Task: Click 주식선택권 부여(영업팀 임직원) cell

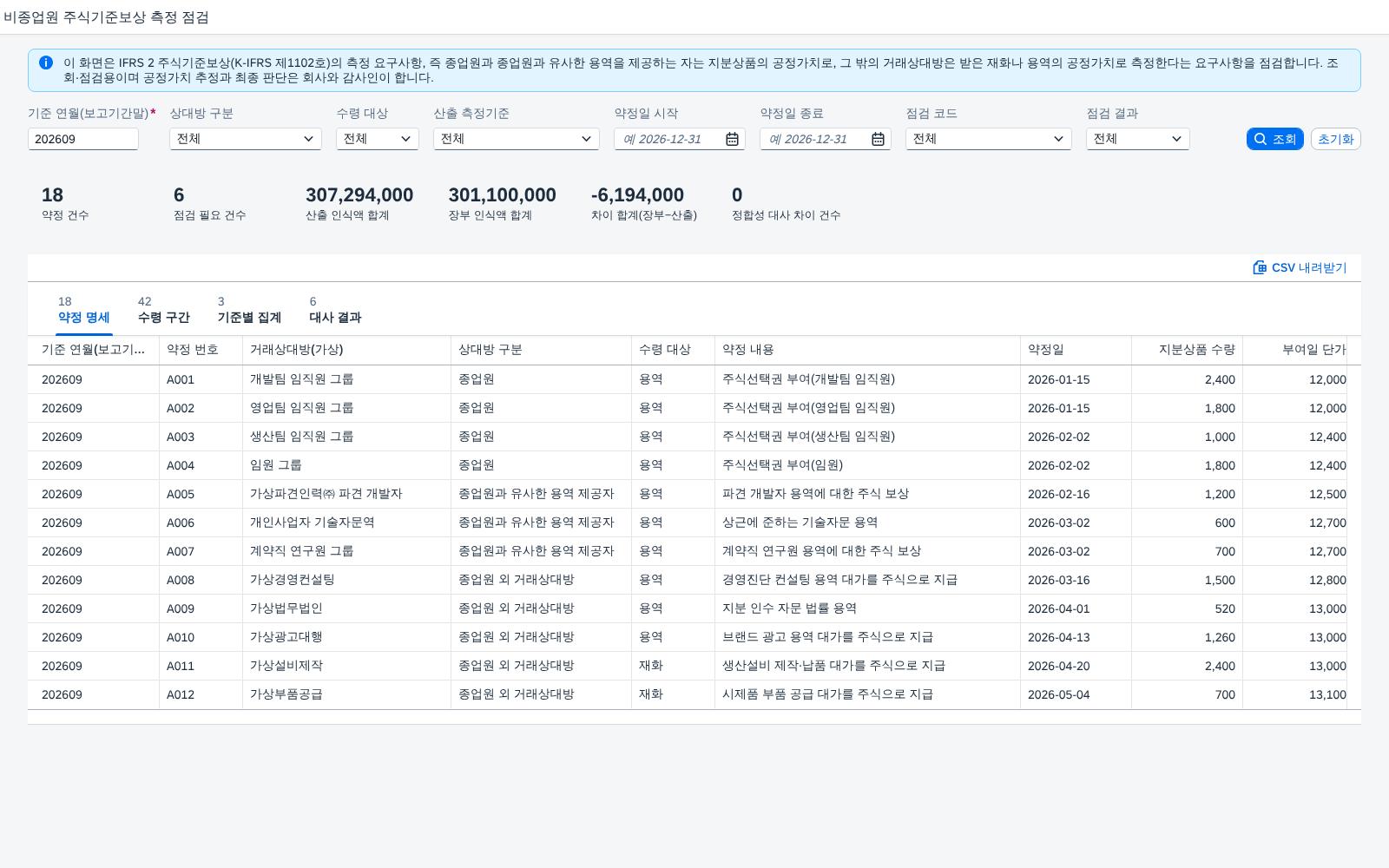Action: (x=867, y=408)
